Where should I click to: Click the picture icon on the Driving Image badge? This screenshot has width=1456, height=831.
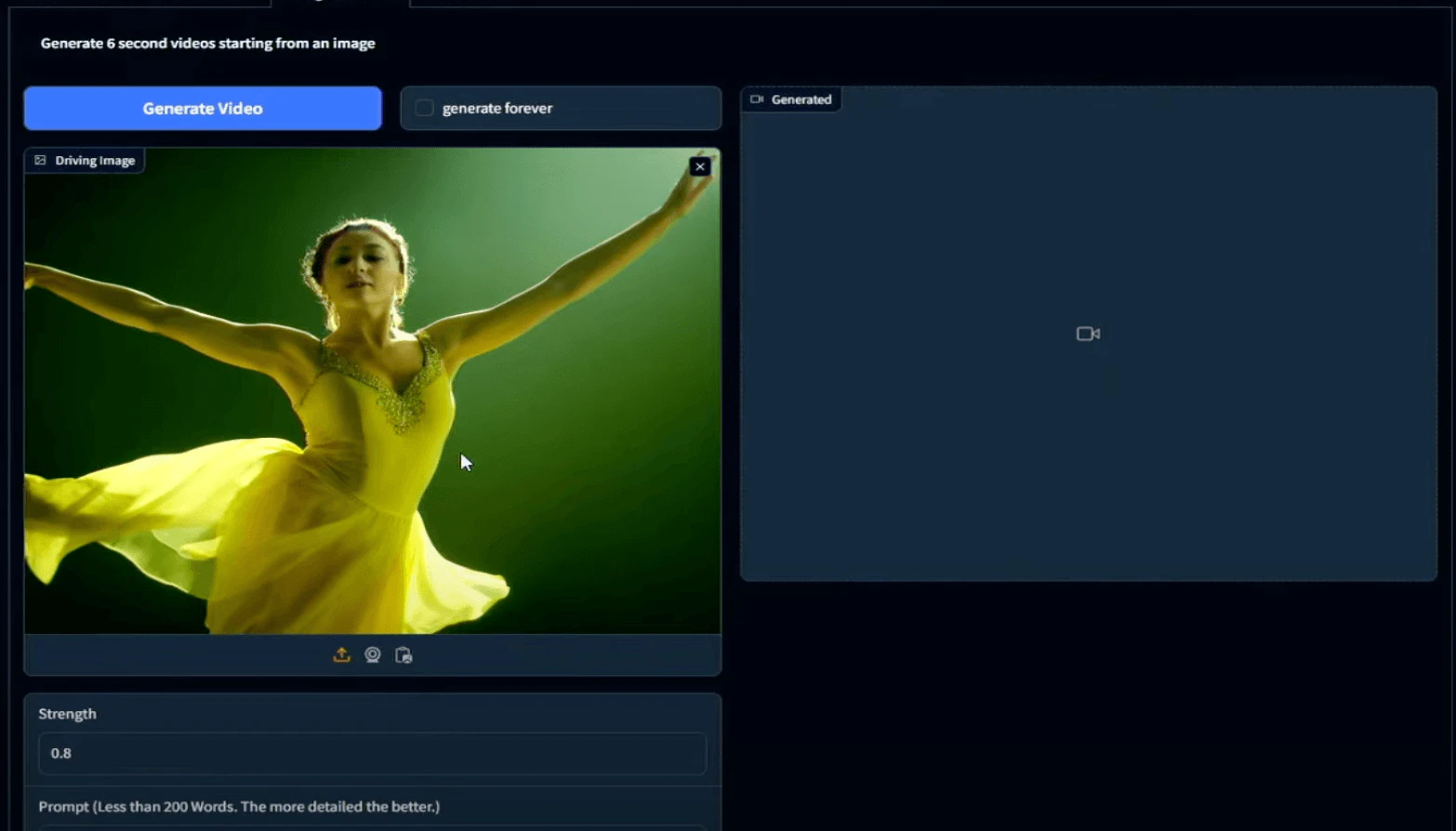tap(40, 160)
